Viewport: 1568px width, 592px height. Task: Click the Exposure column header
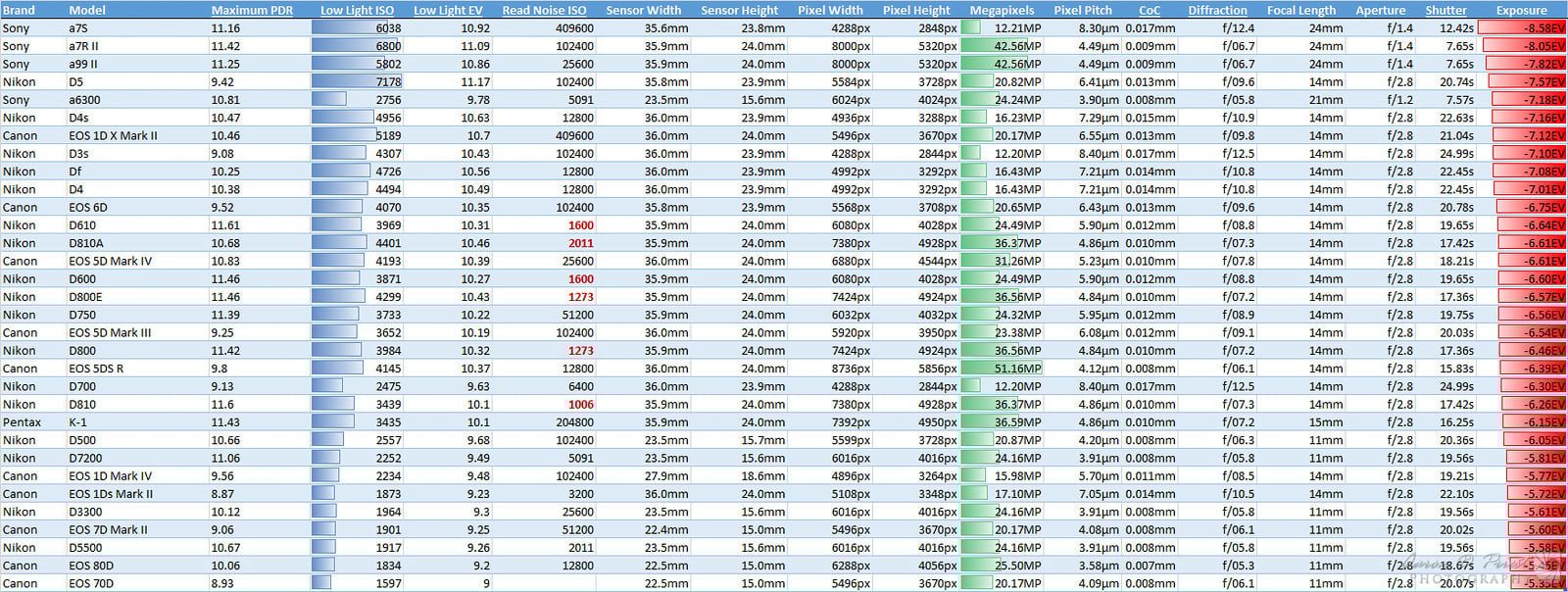[1521, 10]
